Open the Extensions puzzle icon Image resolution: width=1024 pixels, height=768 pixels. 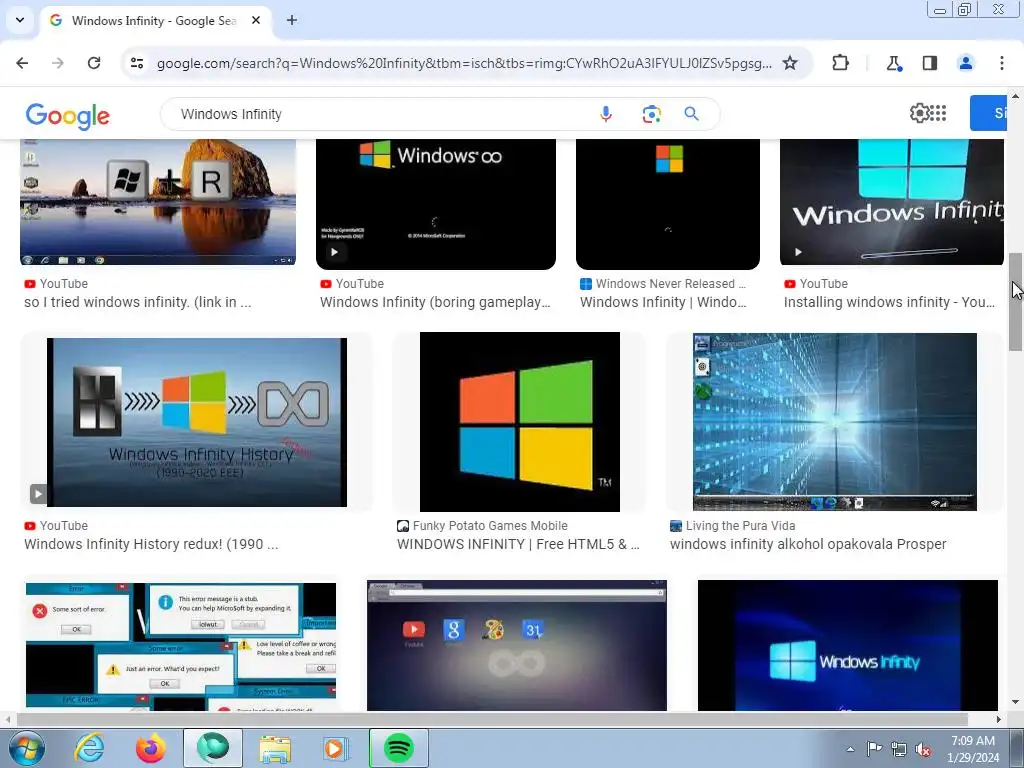(x=840, y=63)
